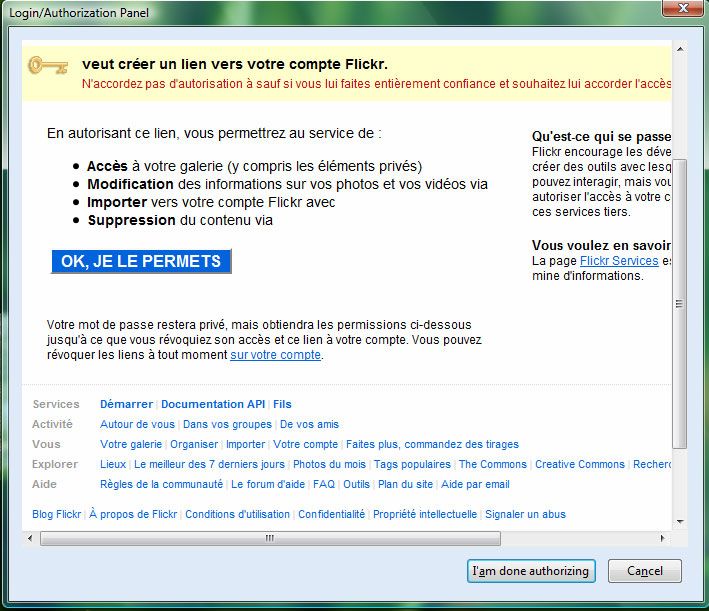Click the horizontal scrollbar right arrow

click(x=662, y=538)
